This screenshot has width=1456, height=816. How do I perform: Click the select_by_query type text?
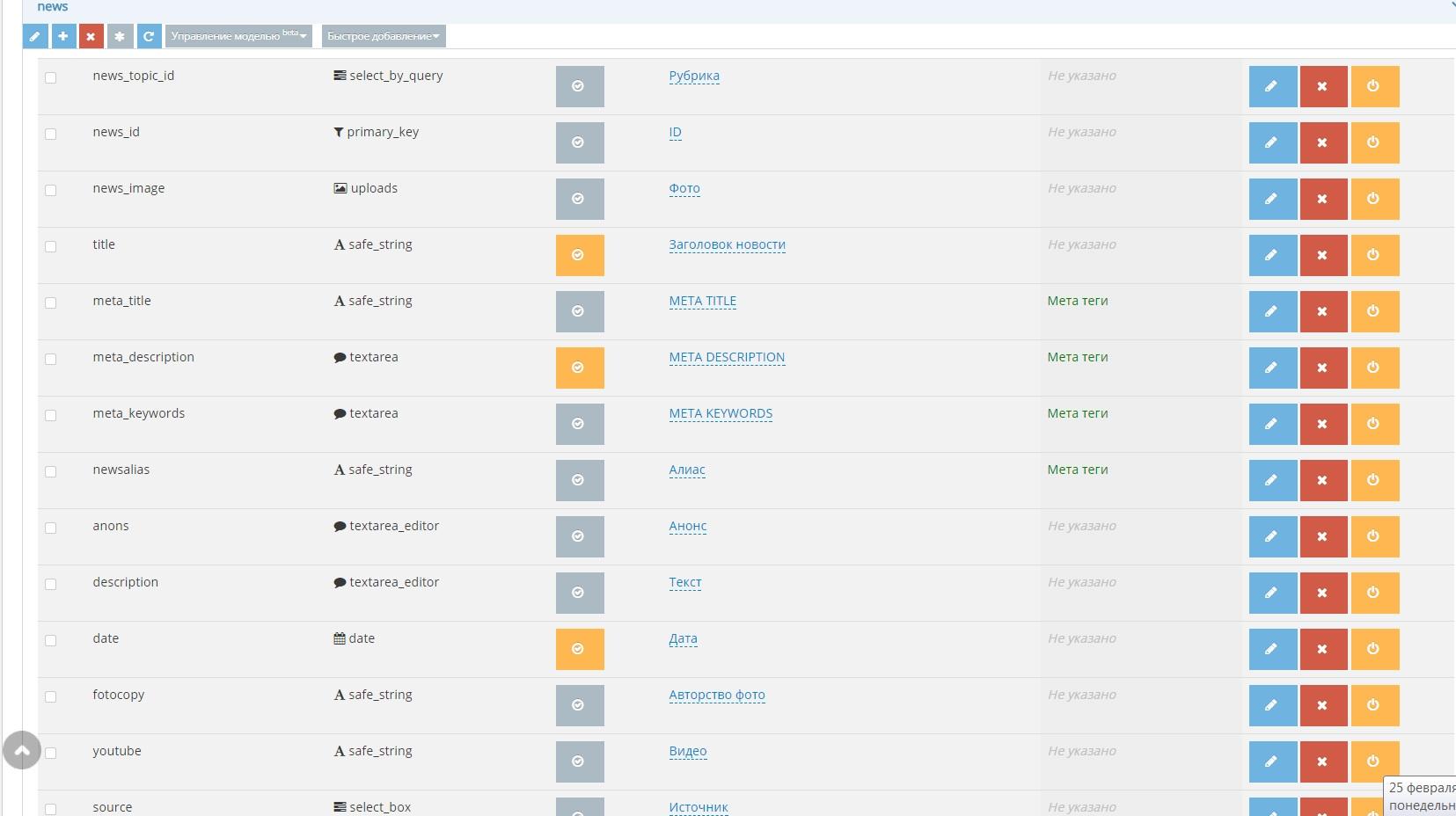click(396, 76)
